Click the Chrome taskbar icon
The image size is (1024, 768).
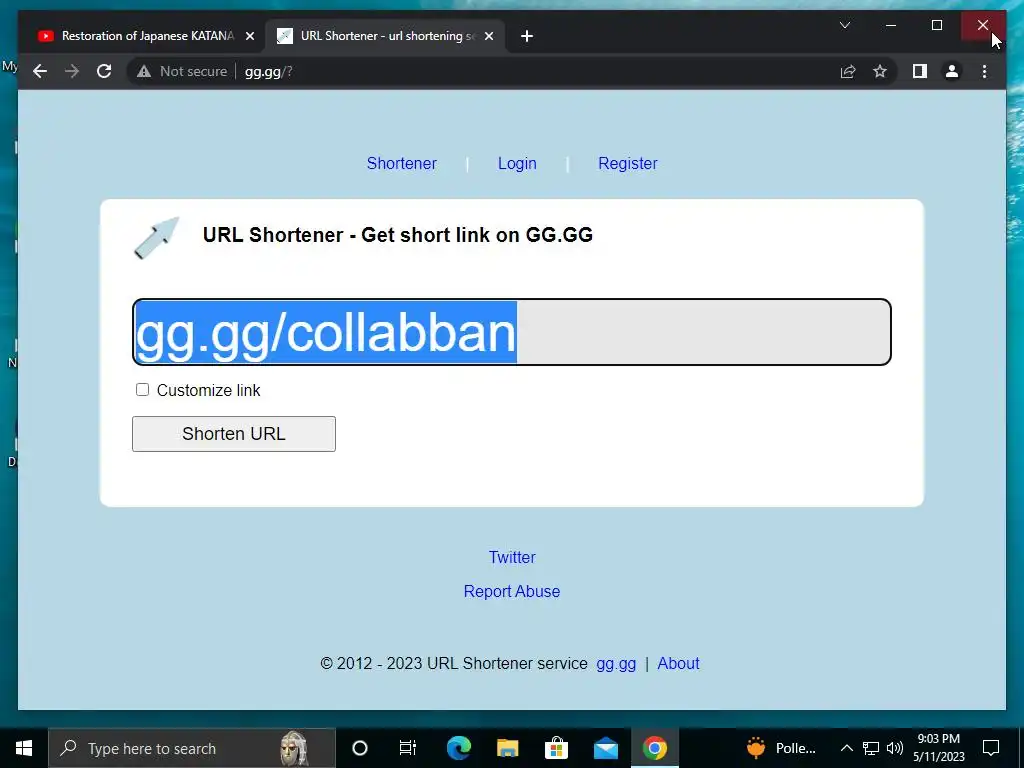[x=654, y=748]
